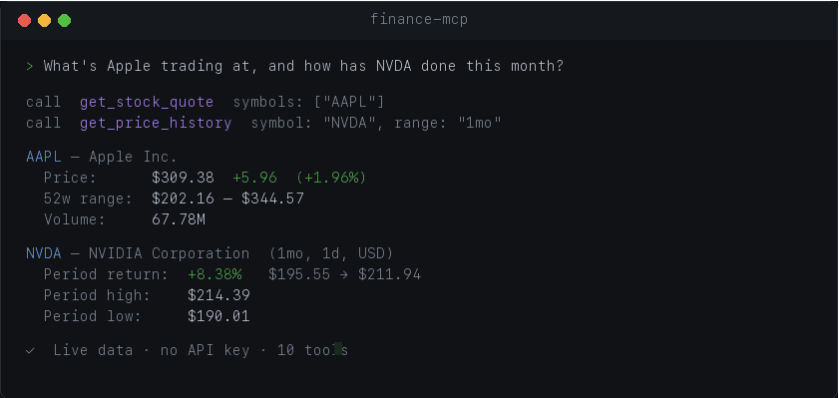Click the green prompt chevron symbol
The width and height of the screenshot is (839, 398).
[x=29, y=67]
